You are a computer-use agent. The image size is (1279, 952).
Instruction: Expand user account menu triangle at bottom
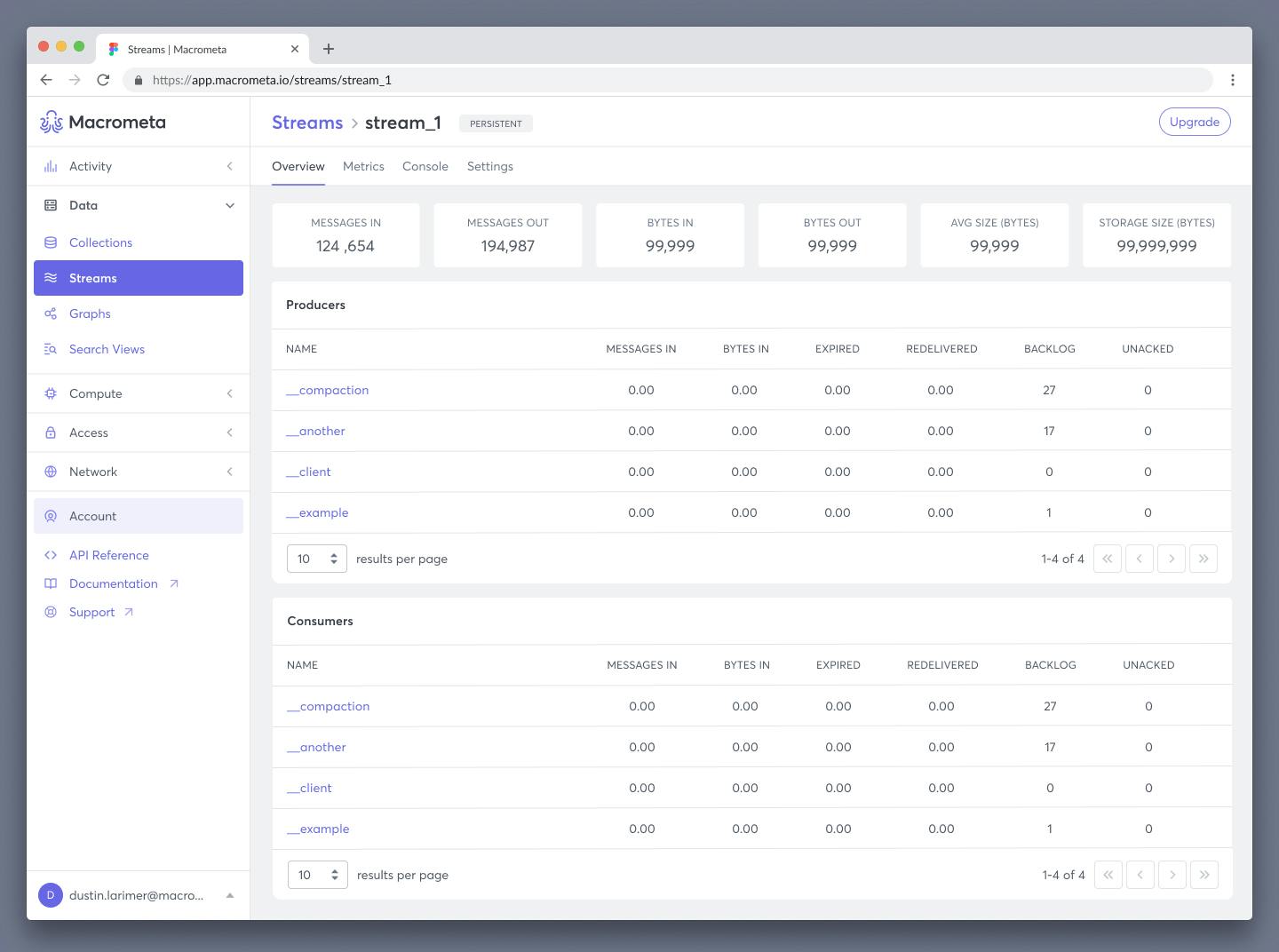[x=230, y=895]
